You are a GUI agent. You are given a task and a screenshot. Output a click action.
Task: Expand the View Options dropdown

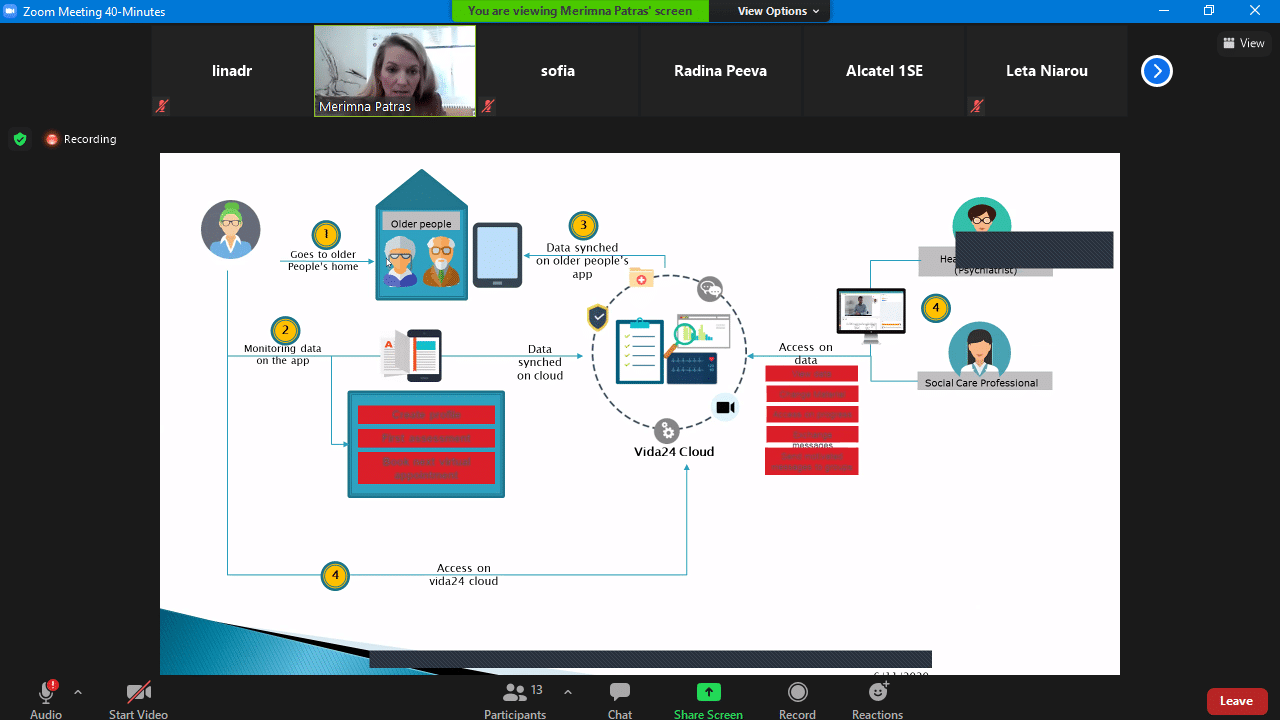pyautogui.click(x=778, y=11)
